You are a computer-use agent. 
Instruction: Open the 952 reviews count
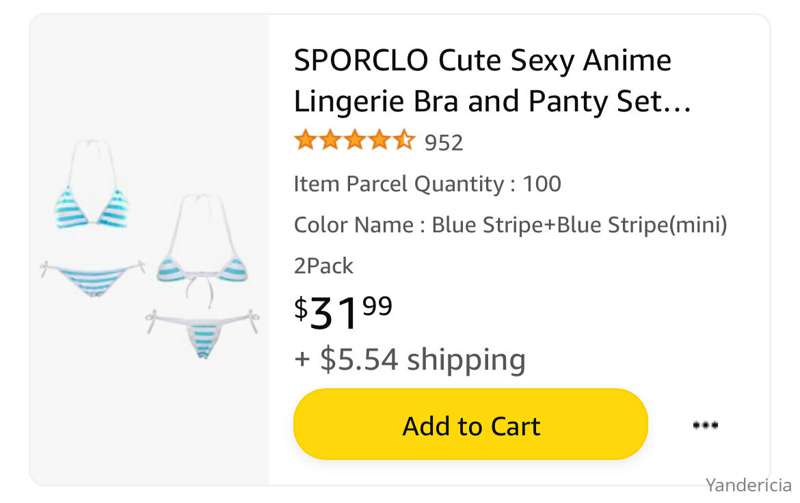tap(444, 143)
